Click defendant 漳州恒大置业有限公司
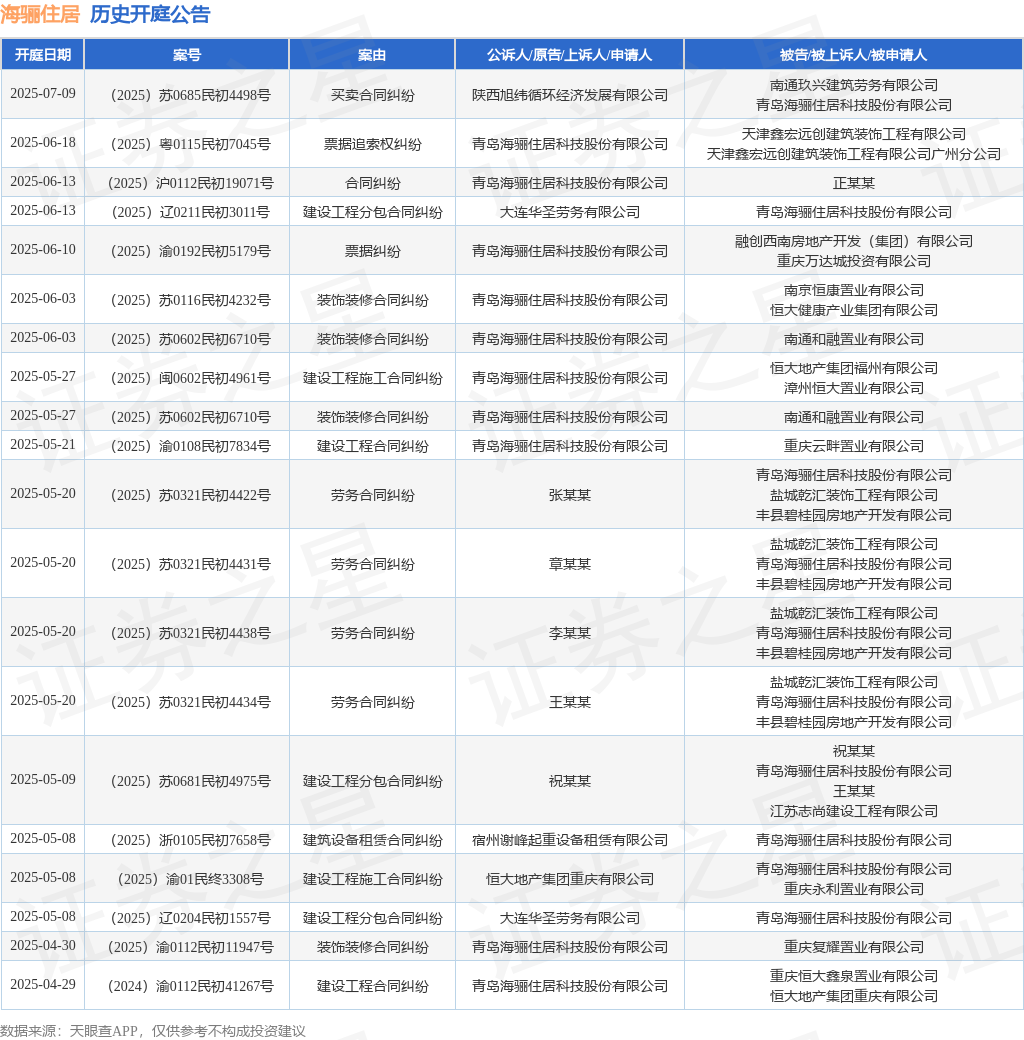This screenshot has height=1040, width=1024. point(854,388)
